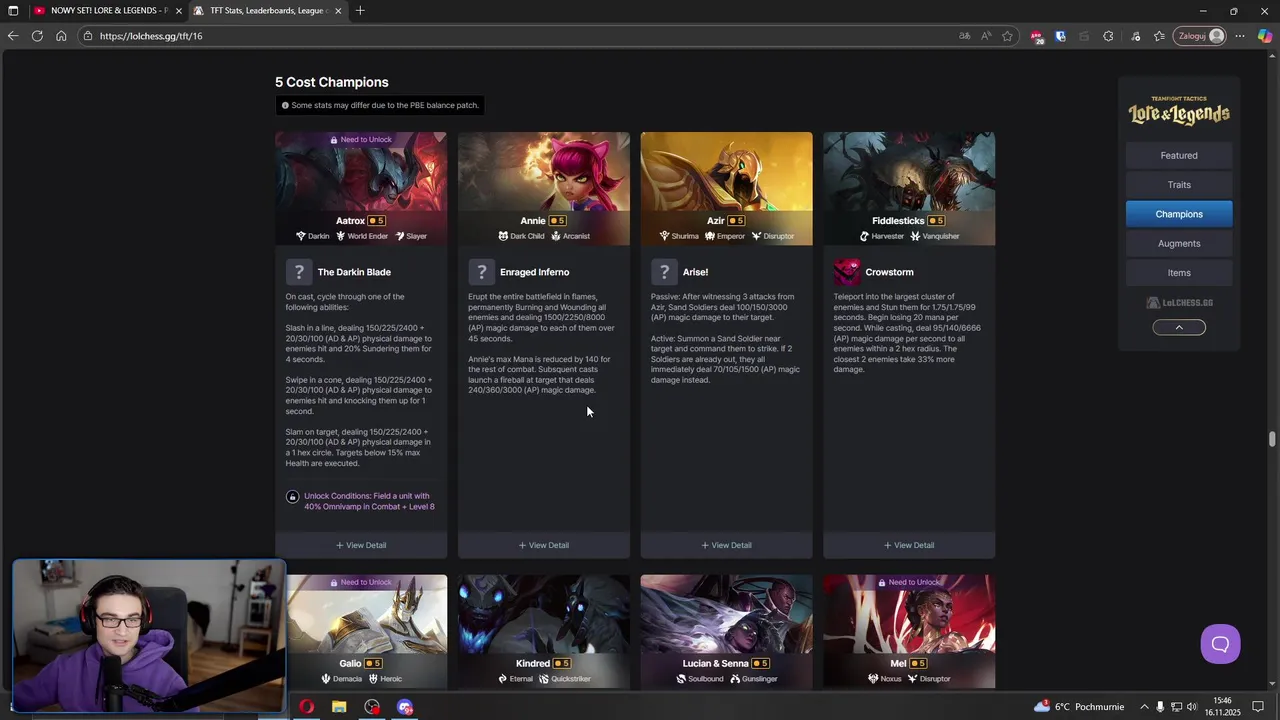1280x720 pixels.
Task: Open the translate icon in address bar
Action: (964, 36)
